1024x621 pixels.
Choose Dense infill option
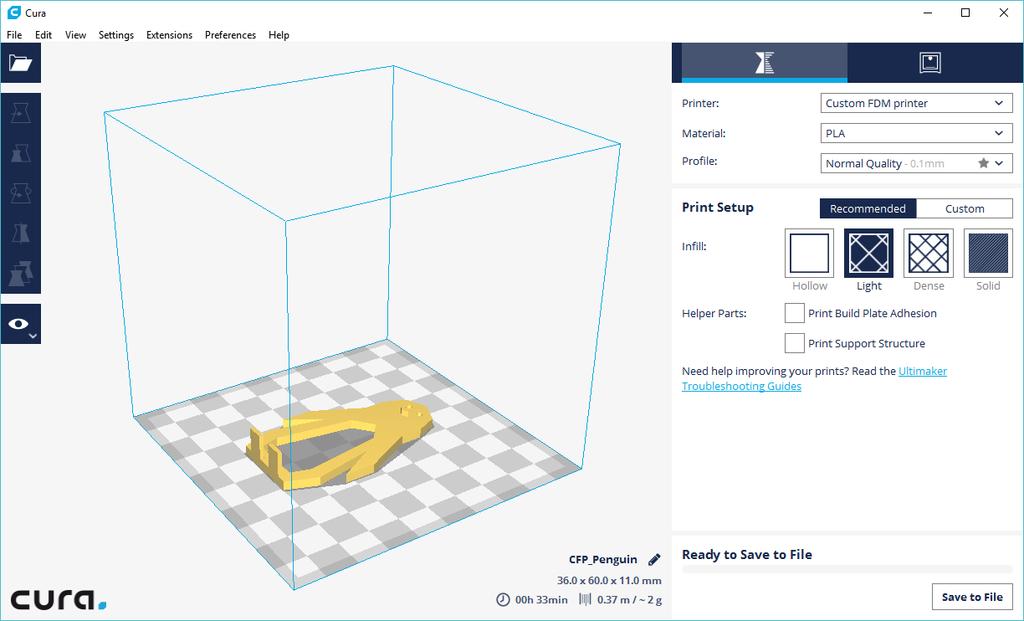pos(929,253)
